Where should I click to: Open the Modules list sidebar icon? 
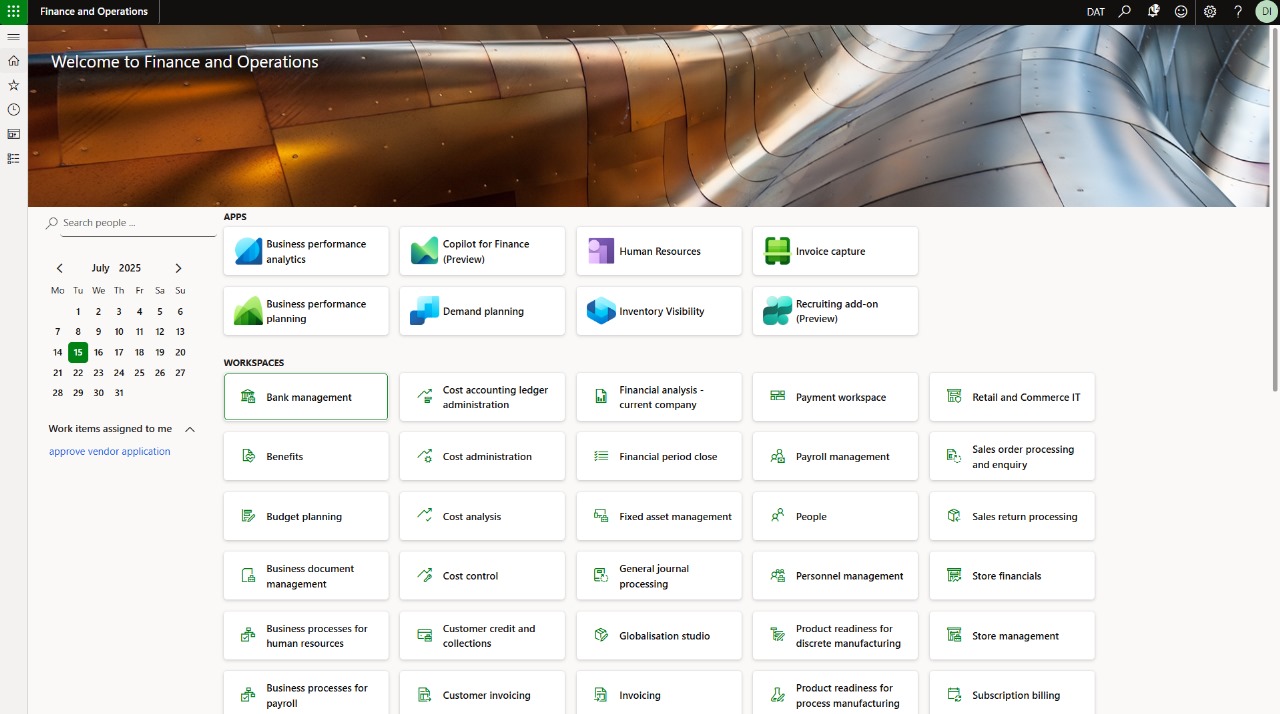click(x=13, y=158)
